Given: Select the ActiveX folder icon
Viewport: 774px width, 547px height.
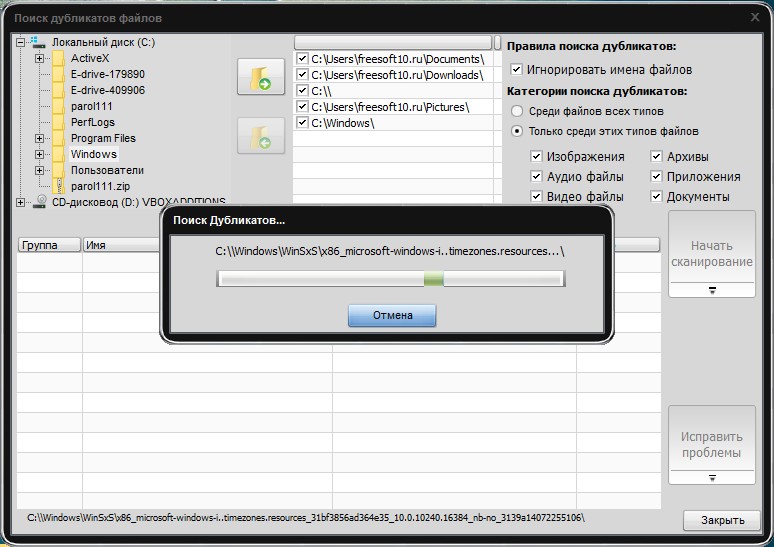Looking at the screenshot, I should pos(59,58).
